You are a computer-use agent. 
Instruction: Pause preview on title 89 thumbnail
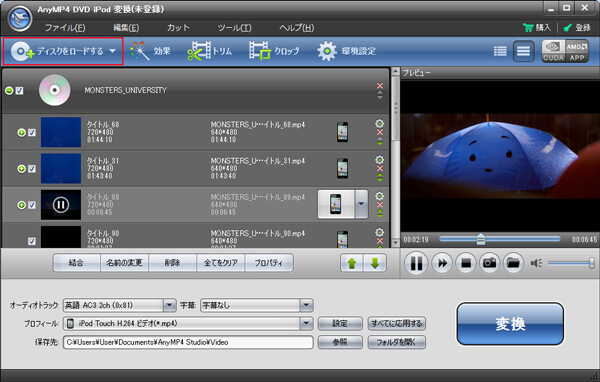(x=61, y=205)
